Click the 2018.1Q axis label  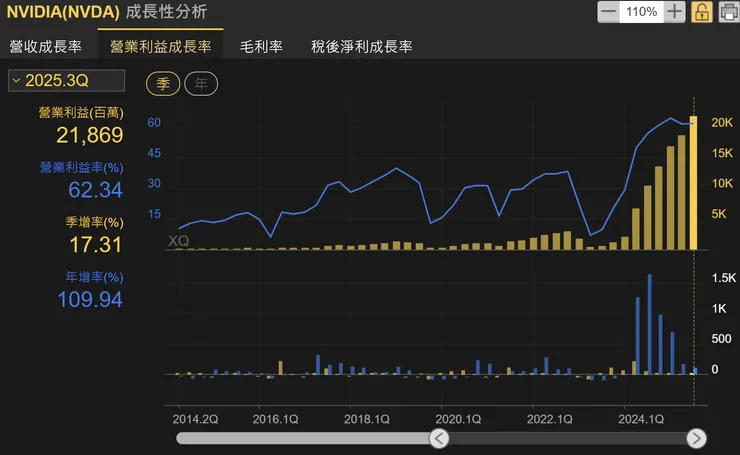click(x=367, y=419)
